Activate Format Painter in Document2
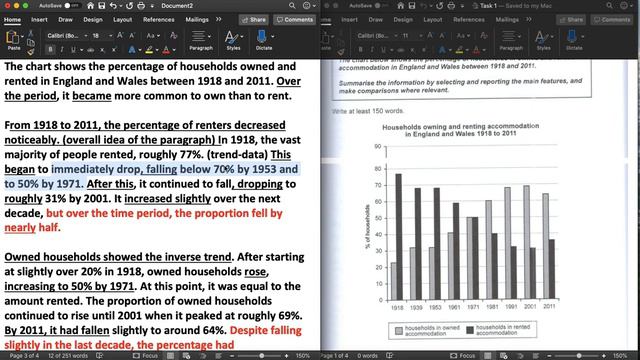The image size is (640, 360). click(x=30, y=51)
